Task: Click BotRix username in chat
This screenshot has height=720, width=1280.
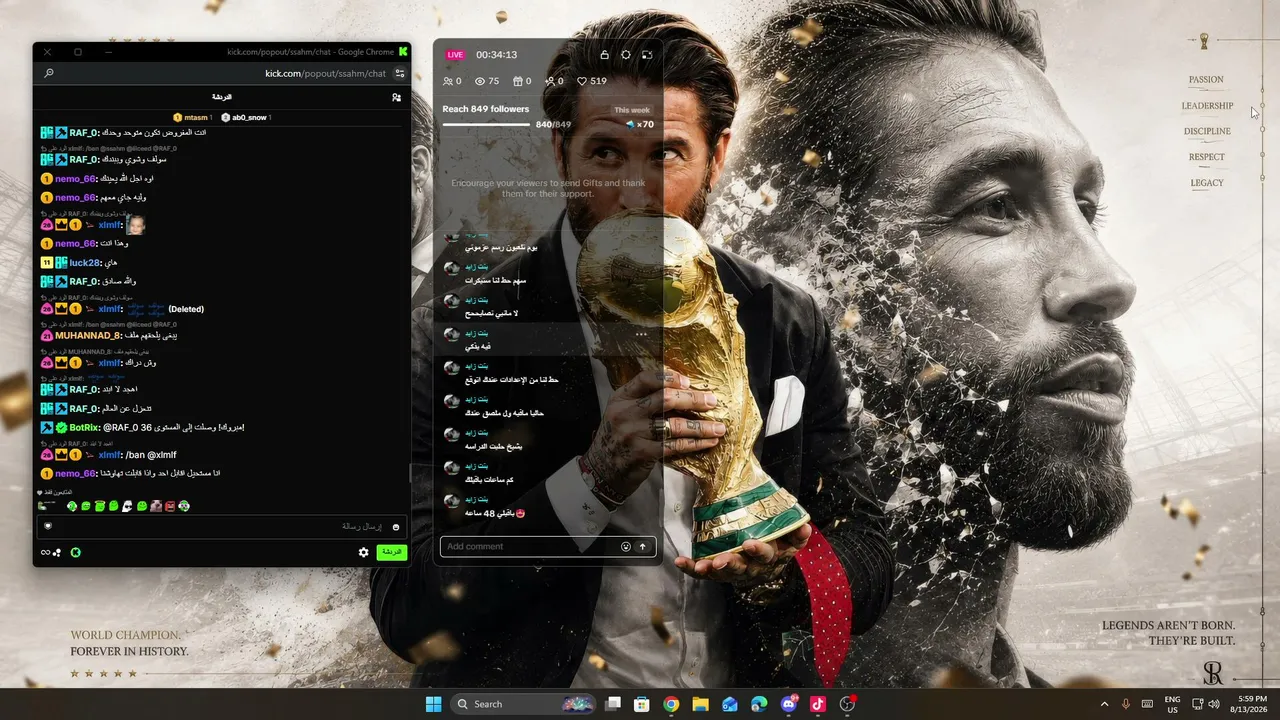Action: pos(84,428)
